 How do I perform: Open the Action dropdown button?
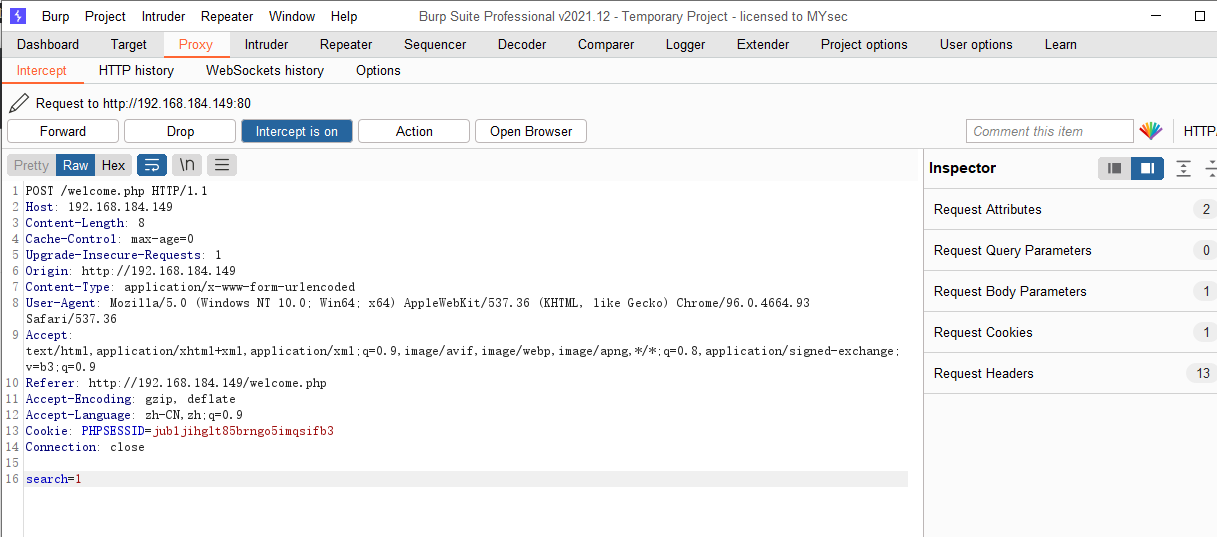pos(414,131)
